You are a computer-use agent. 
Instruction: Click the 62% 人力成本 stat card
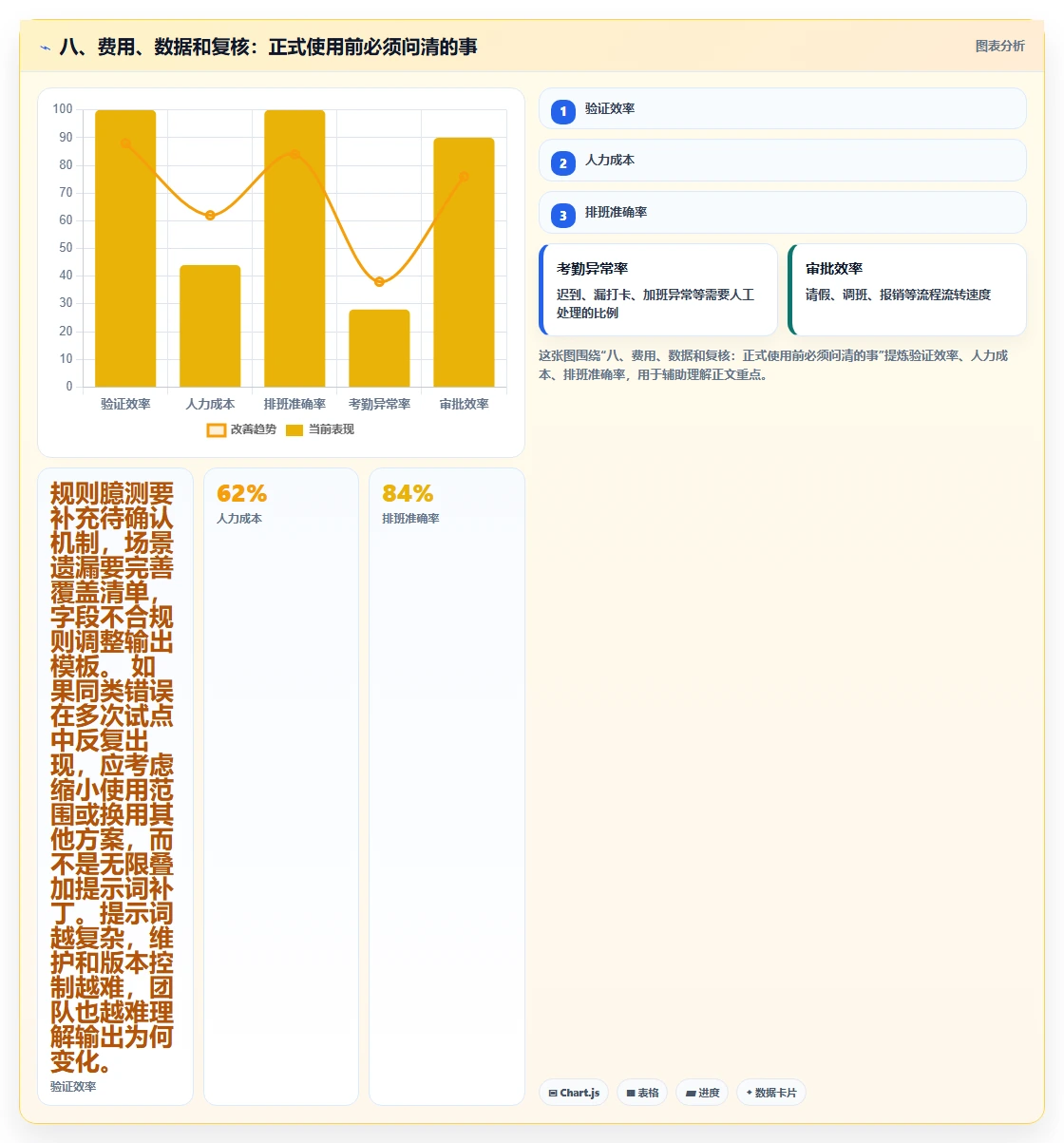coord(281,787)
